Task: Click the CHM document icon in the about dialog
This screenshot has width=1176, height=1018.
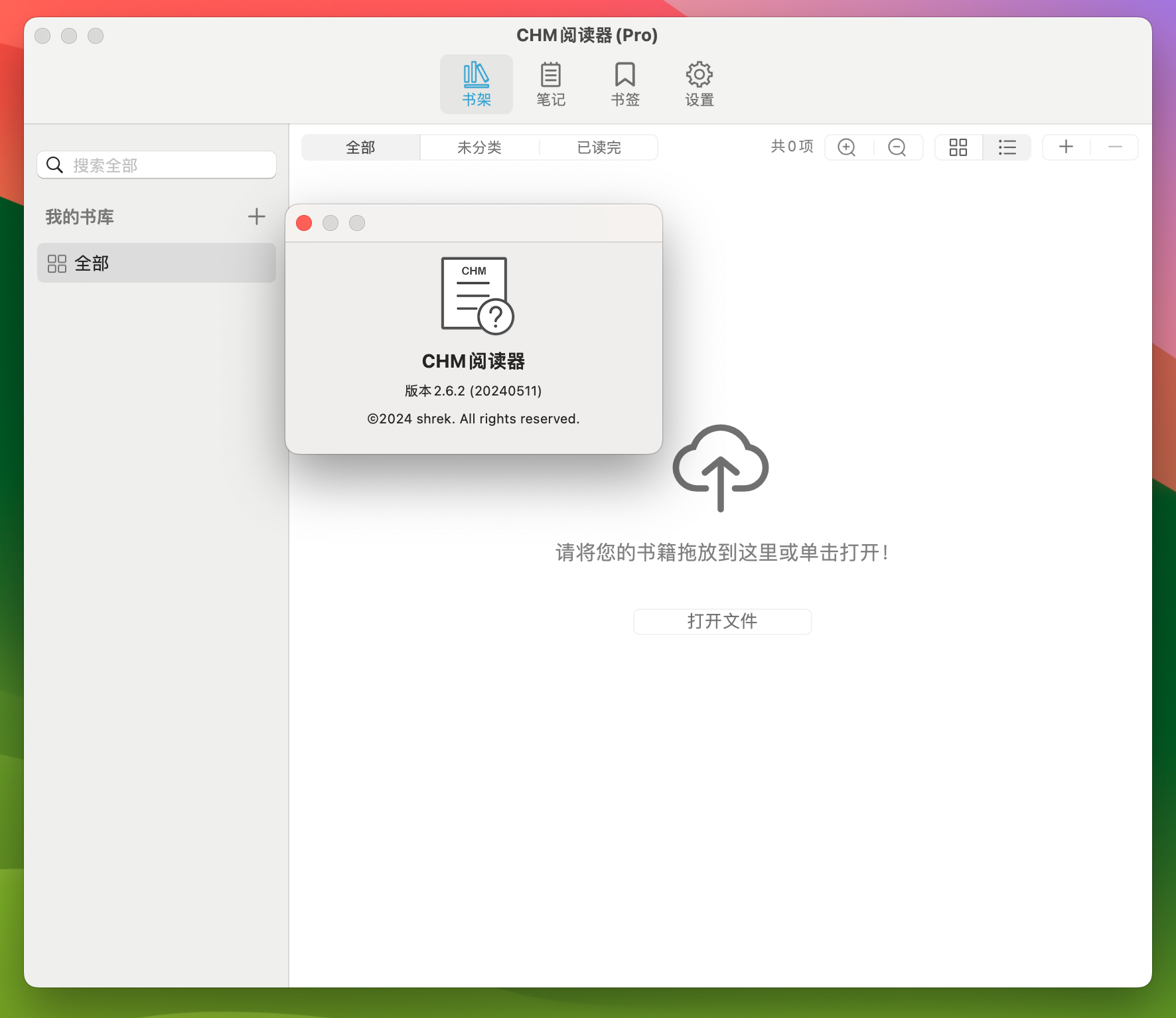Action: [474, 295]
